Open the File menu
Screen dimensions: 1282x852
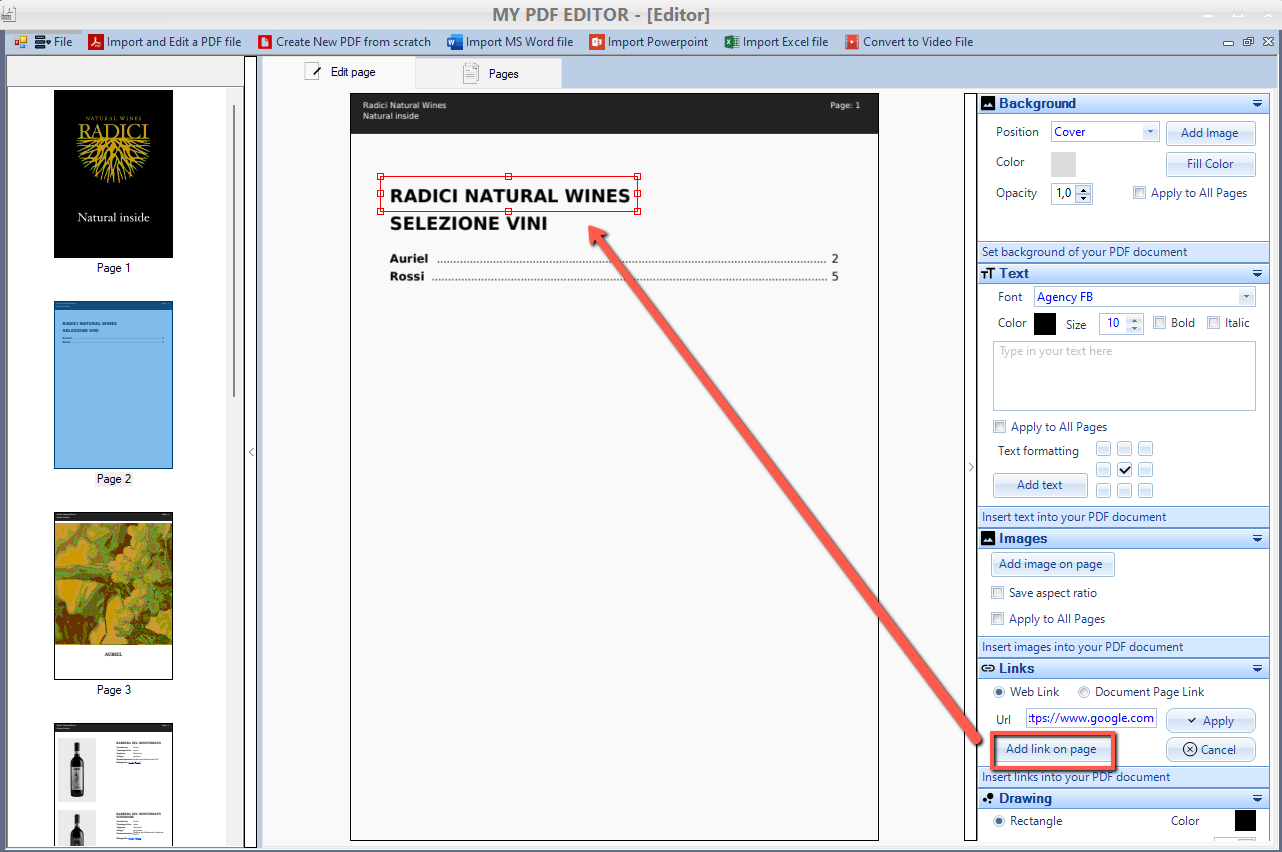(x=54, y=42)
